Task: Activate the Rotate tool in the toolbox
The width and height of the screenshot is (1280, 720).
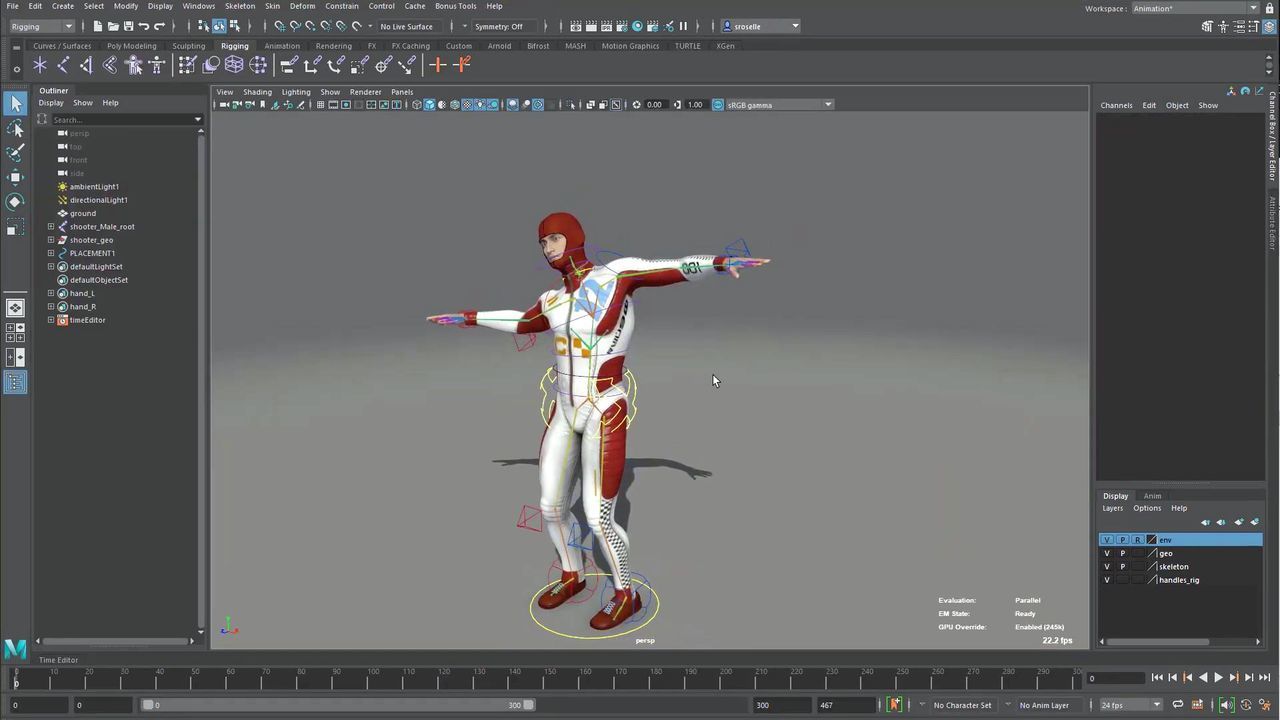Action: coord(15,202)
